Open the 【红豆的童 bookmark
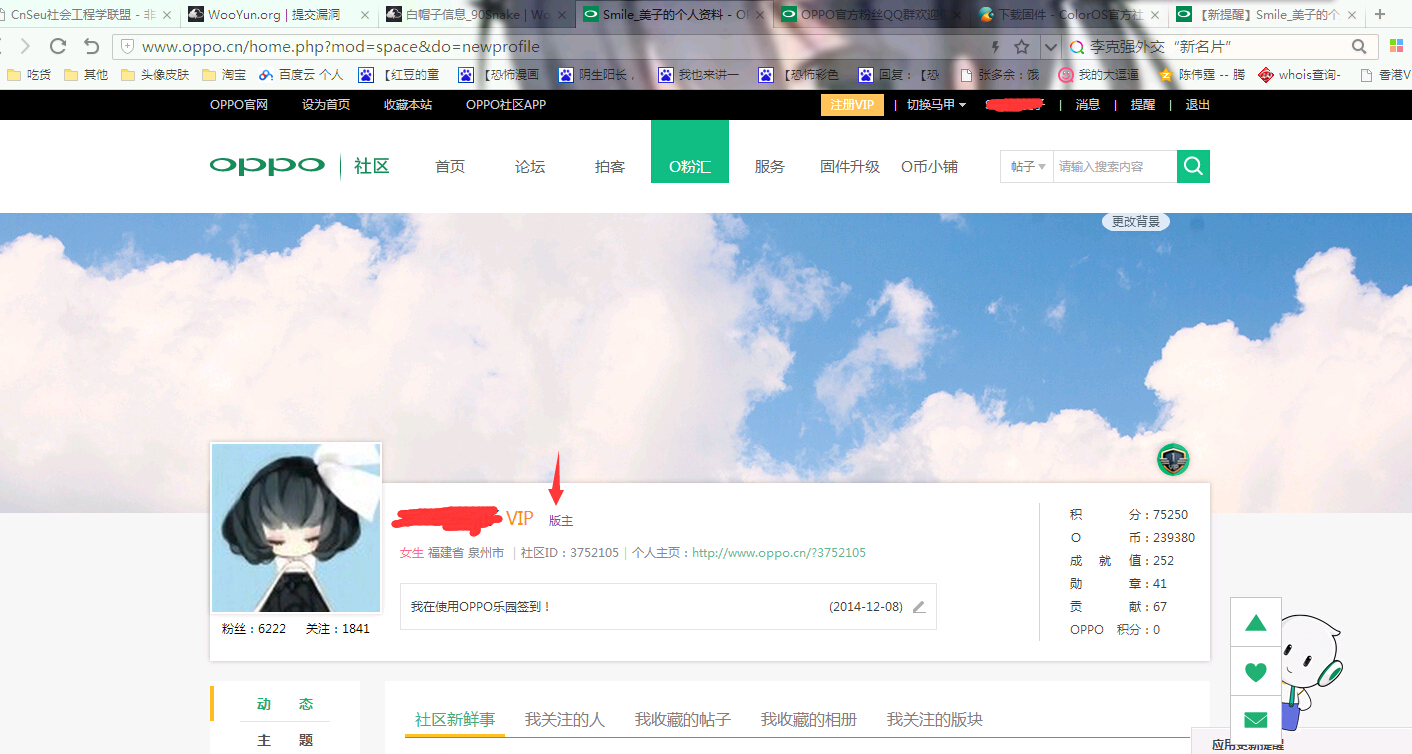This screenshot has height=754, width=1412. tap(399, 74)
